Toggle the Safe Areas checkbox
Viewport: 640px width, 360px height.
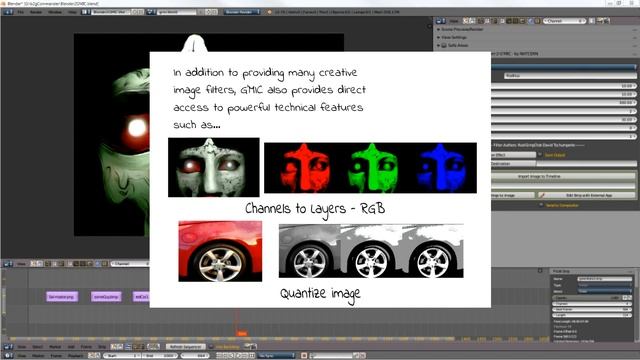(444, 45)
